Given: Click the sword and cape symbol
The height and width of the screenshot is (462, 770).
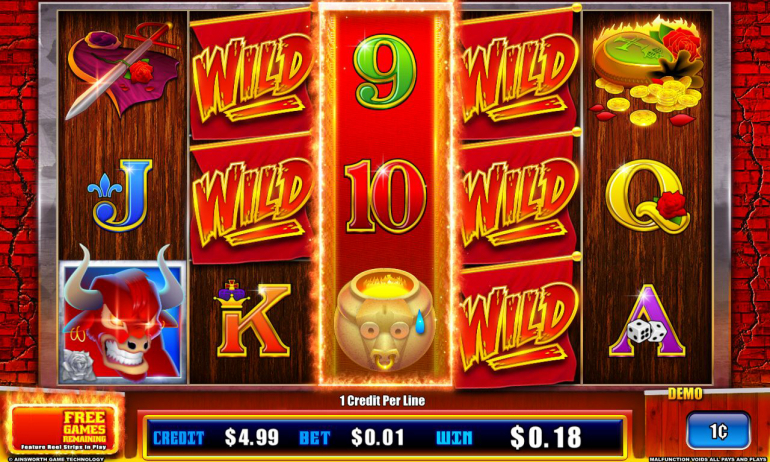Looking at the screenshot, I should pyautogui.click(x=121, y=70).
